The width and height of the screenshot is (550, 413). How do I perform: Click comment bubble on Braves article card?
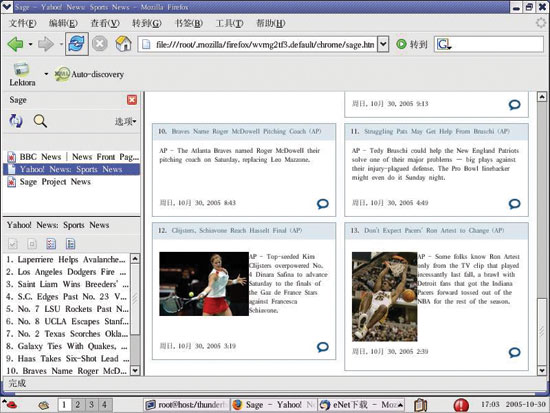(323, 204)
